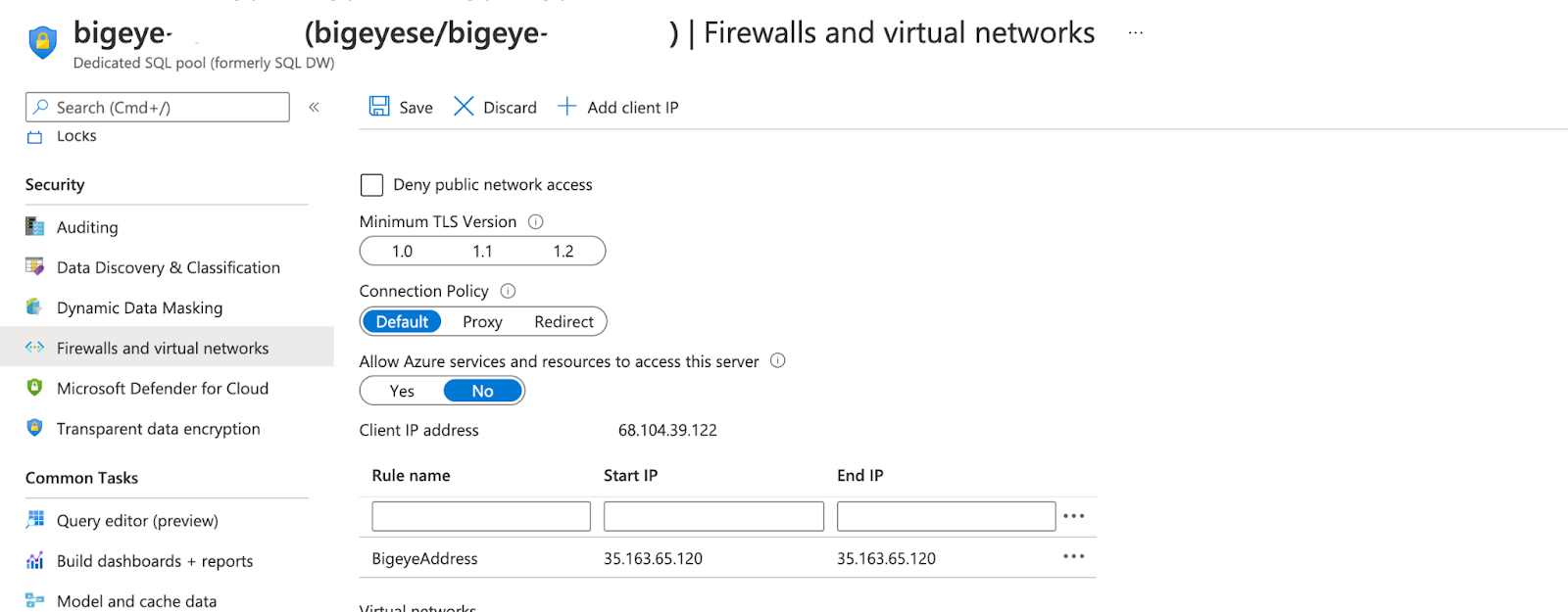Open the more options ellipsis beside page title

tap(1135, 32)
